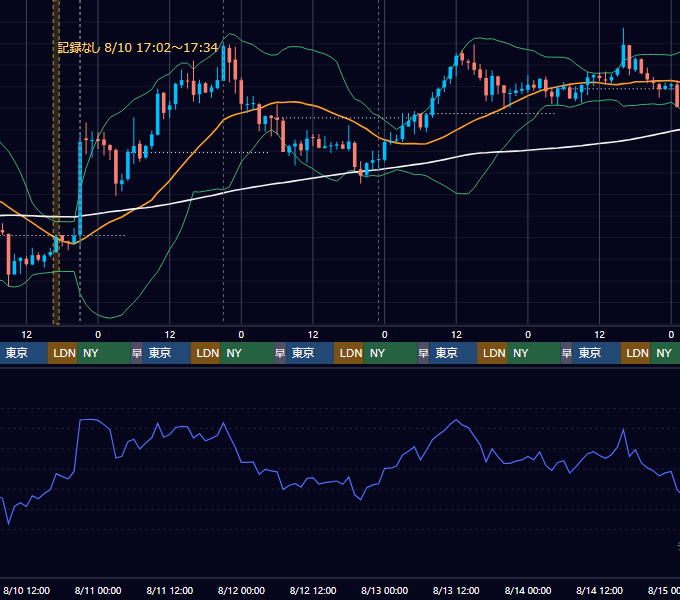680x600 pixels.
Task: Click the tall cyan breakout candle on 8/10 evening
Action: 80,188
